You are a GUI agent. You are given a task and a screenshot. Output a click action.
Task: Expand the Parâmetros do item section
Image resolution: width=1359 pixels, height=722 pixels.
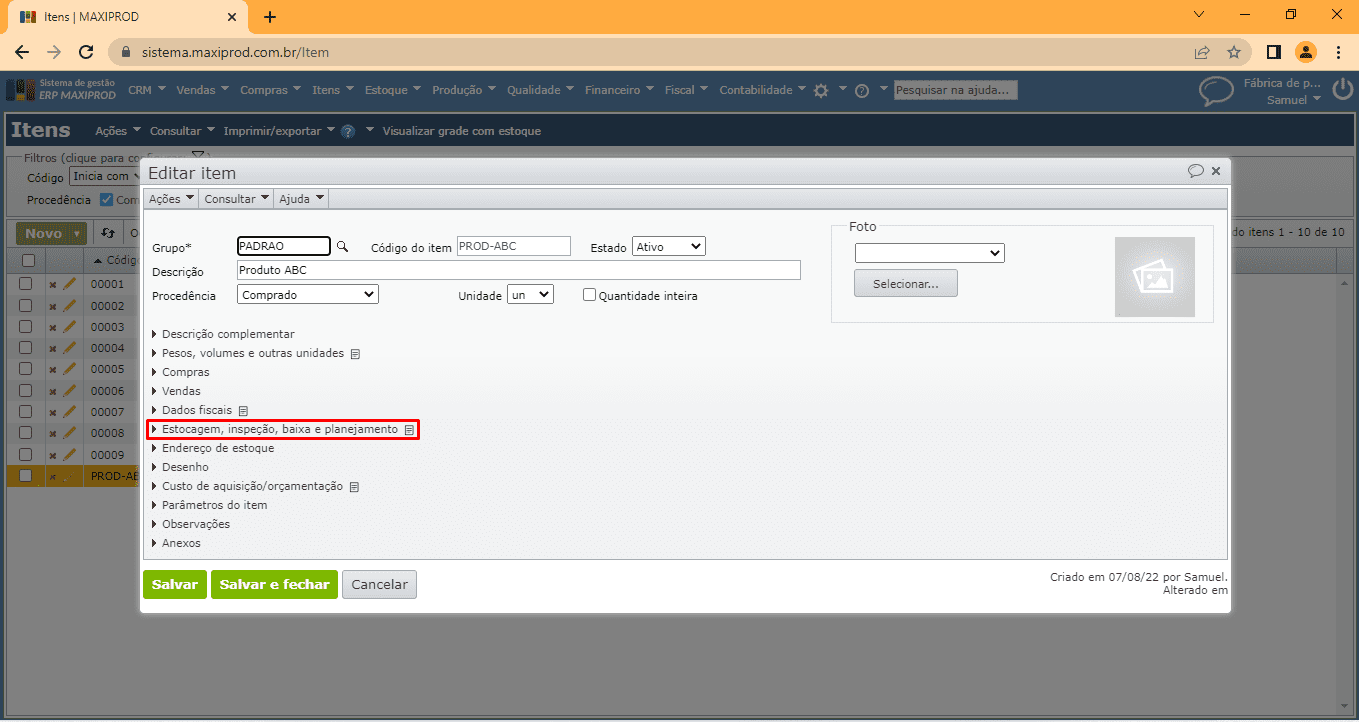coord(209,505)
